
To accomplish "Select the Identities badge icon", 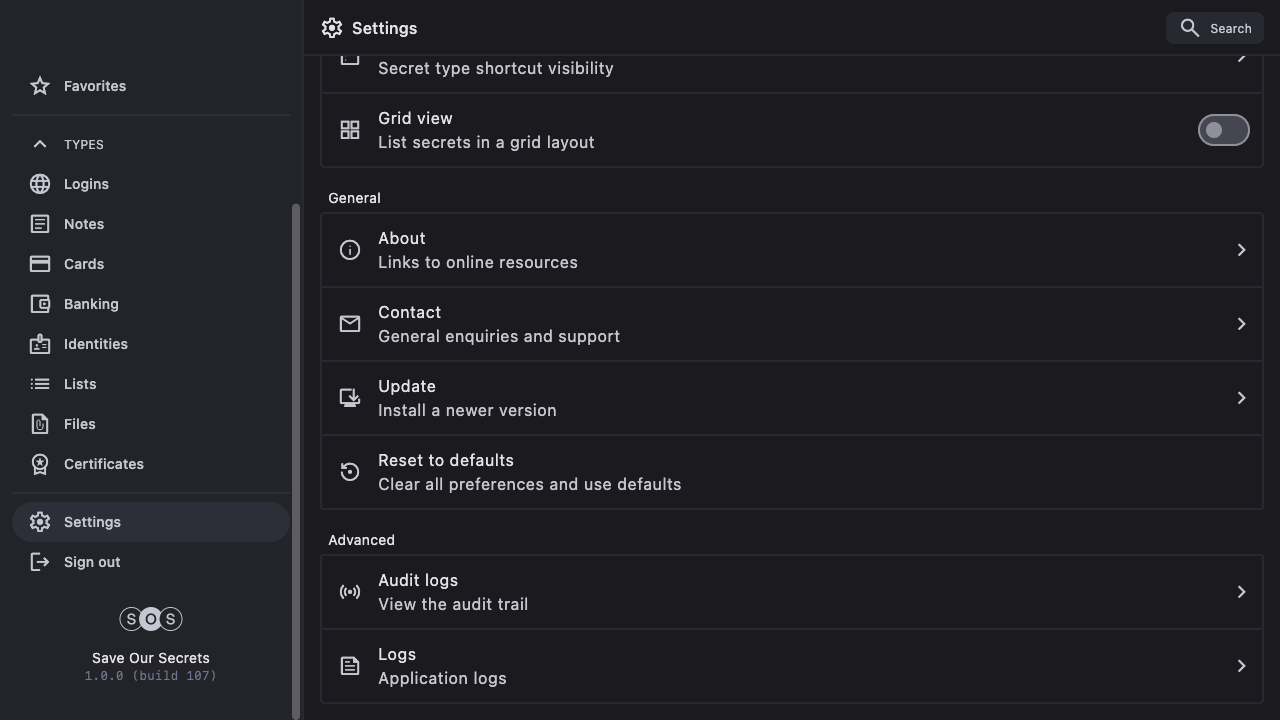I will tap(40, 344).
